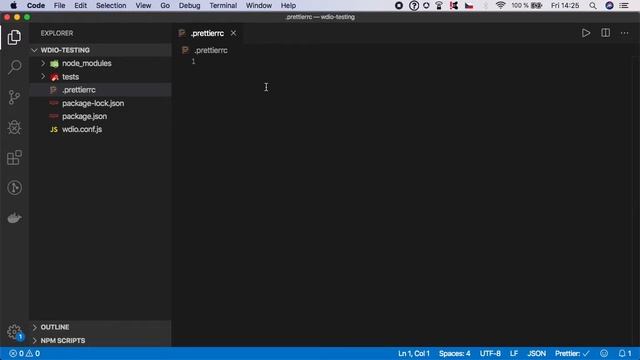The width and height of the screenshot is (640, 360).
Task: Open notifications bell in status bar
Action: tap(624, 353)
